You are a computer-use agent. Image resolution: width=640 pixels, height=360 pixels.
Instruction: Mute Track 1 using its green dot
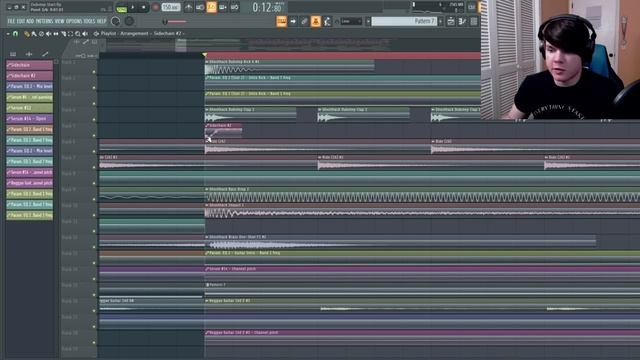94,72
